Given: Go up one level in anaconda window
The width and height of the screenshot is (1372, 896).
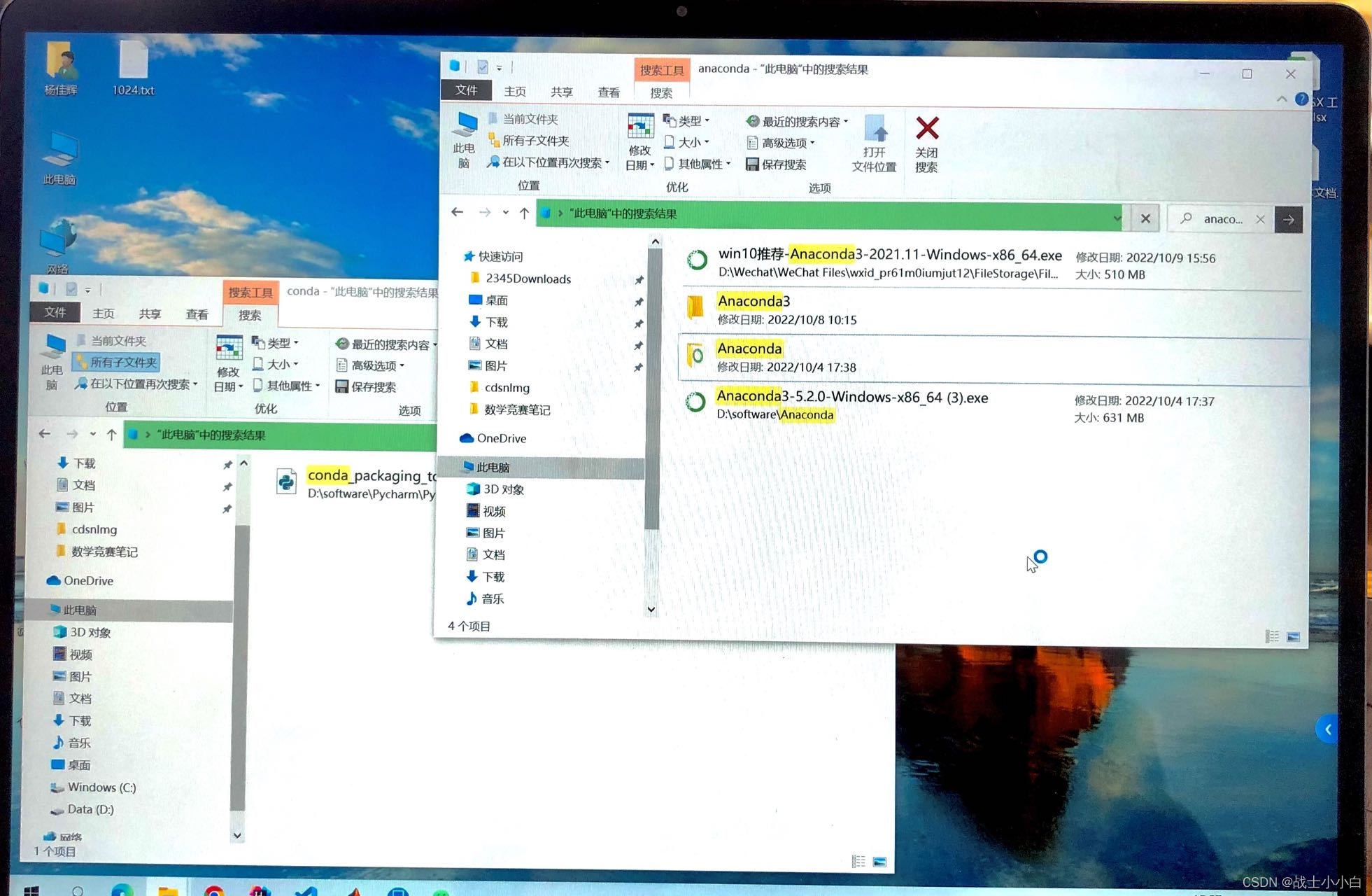Looking at the screenshot, I should (x=524, y=213).
